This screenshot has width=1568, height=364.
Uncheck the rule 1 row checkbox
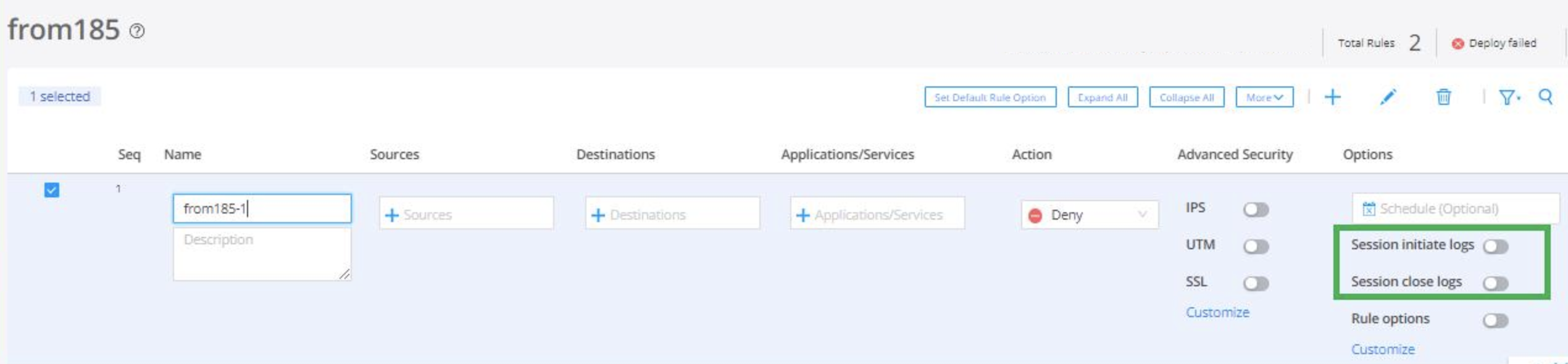tap(52, 190)
